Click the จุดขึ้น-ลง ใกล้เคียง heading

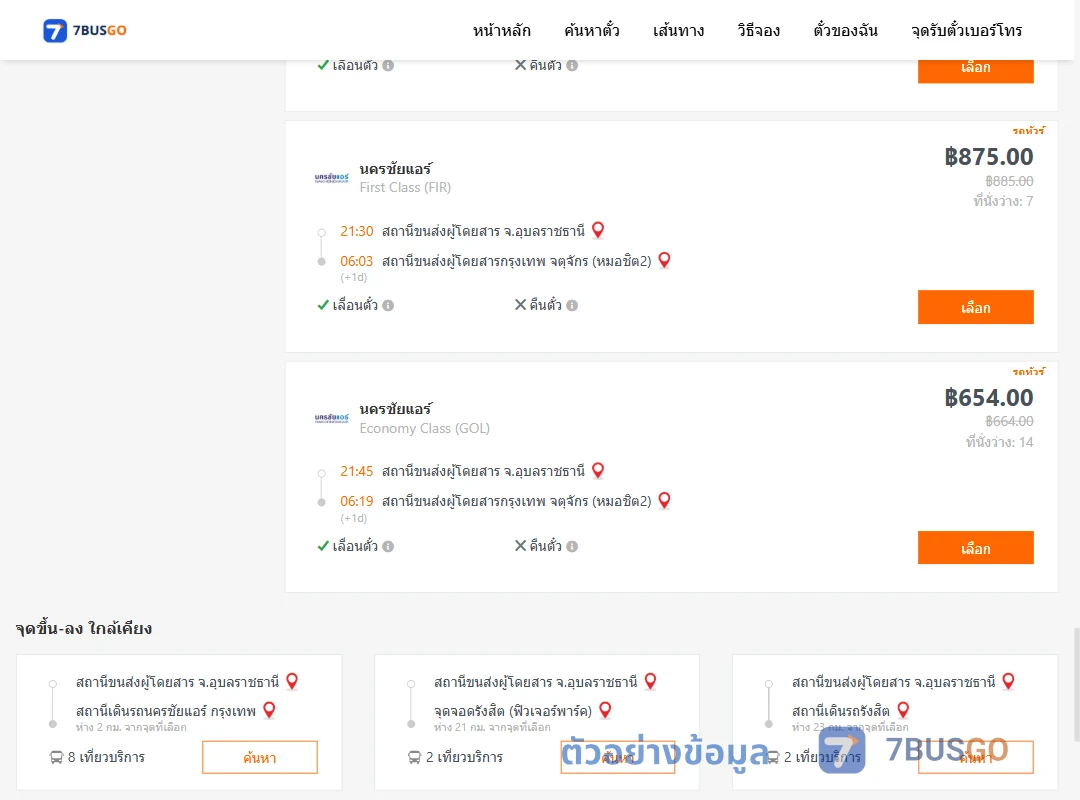click(x=83, y=628)
